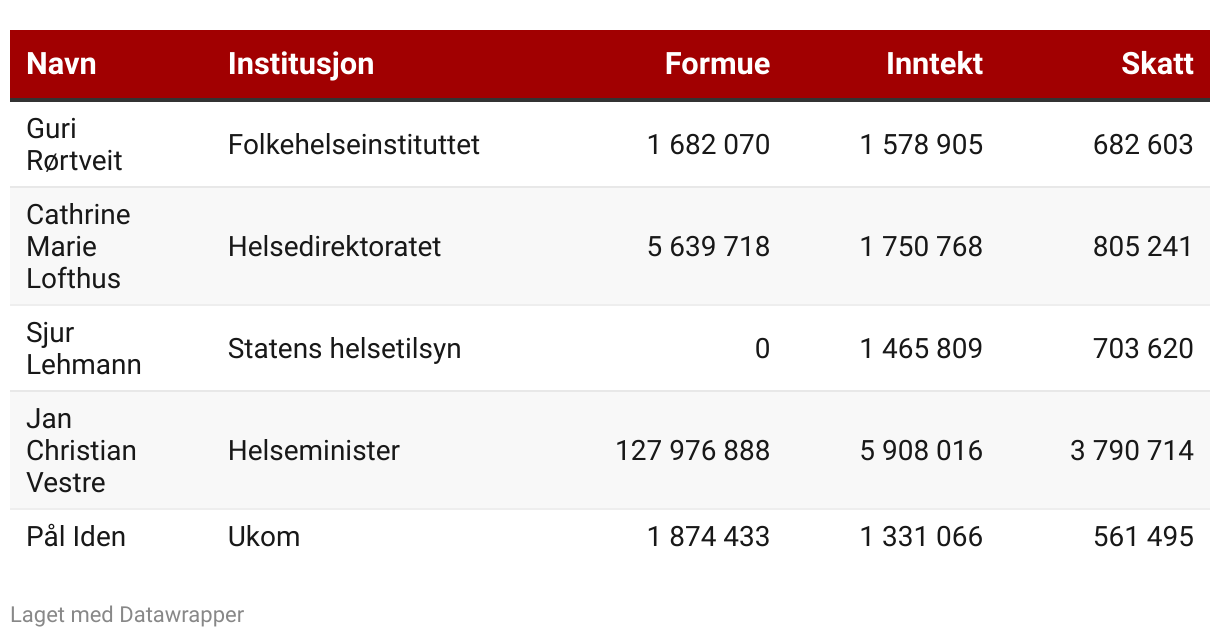The image size is (1220, 638).
Task: Click the Jan Christian Vestre name cell
Action: 81,450
